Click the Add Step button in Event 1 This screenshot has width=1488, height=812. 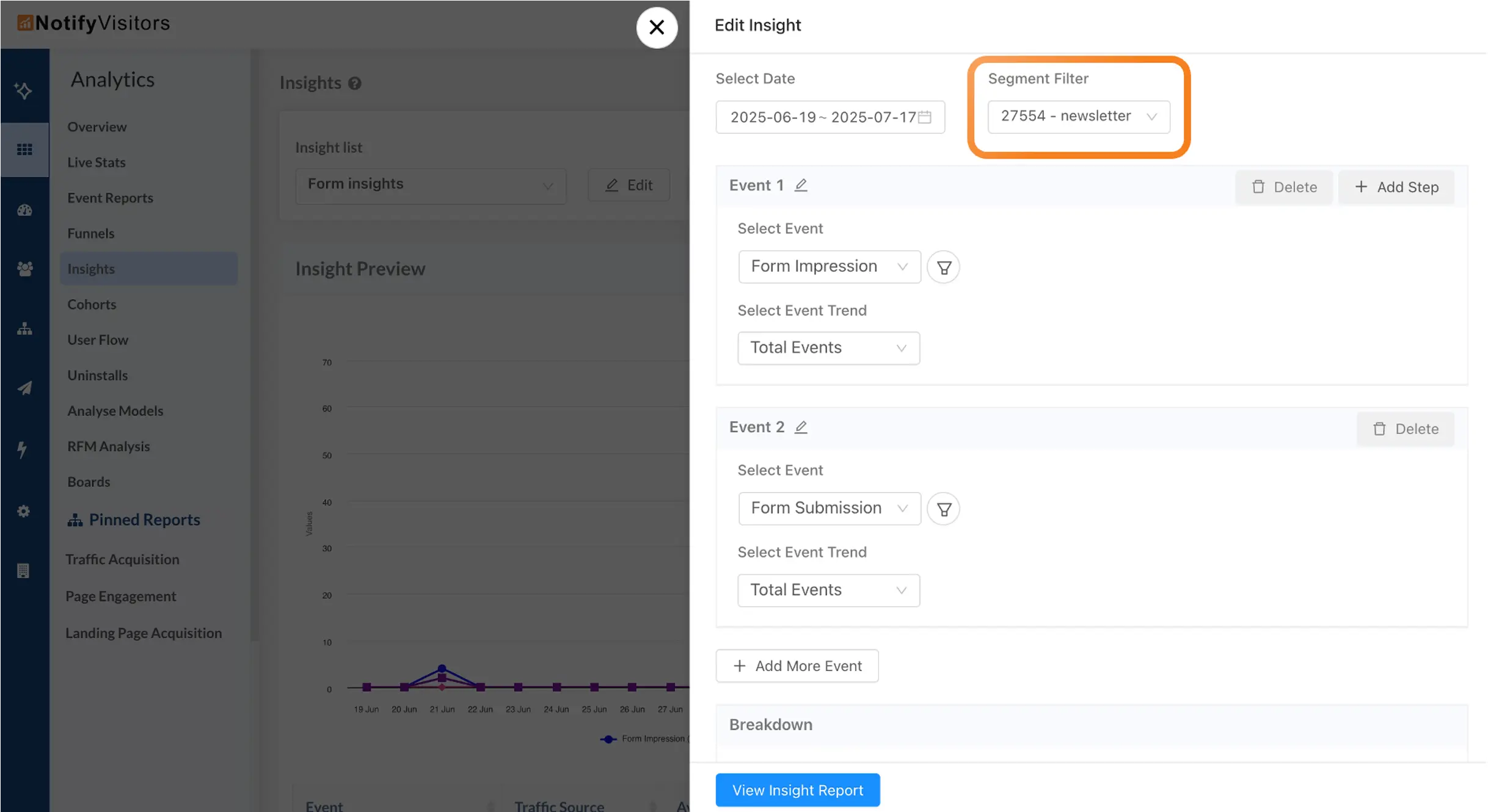point(1396,187)
